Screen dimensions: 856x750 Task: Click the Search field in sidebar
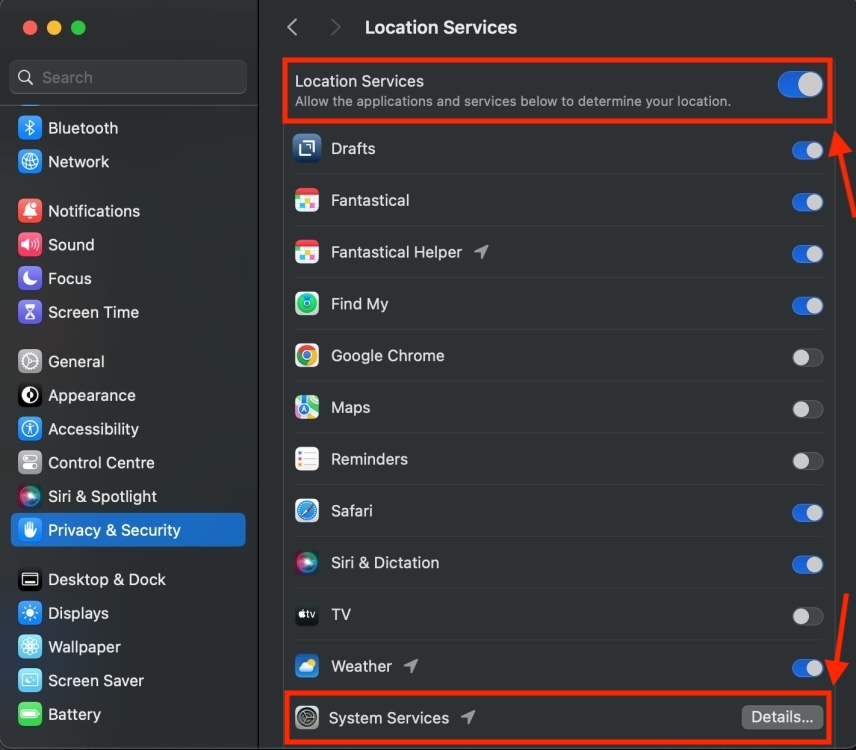coord(128,77)
